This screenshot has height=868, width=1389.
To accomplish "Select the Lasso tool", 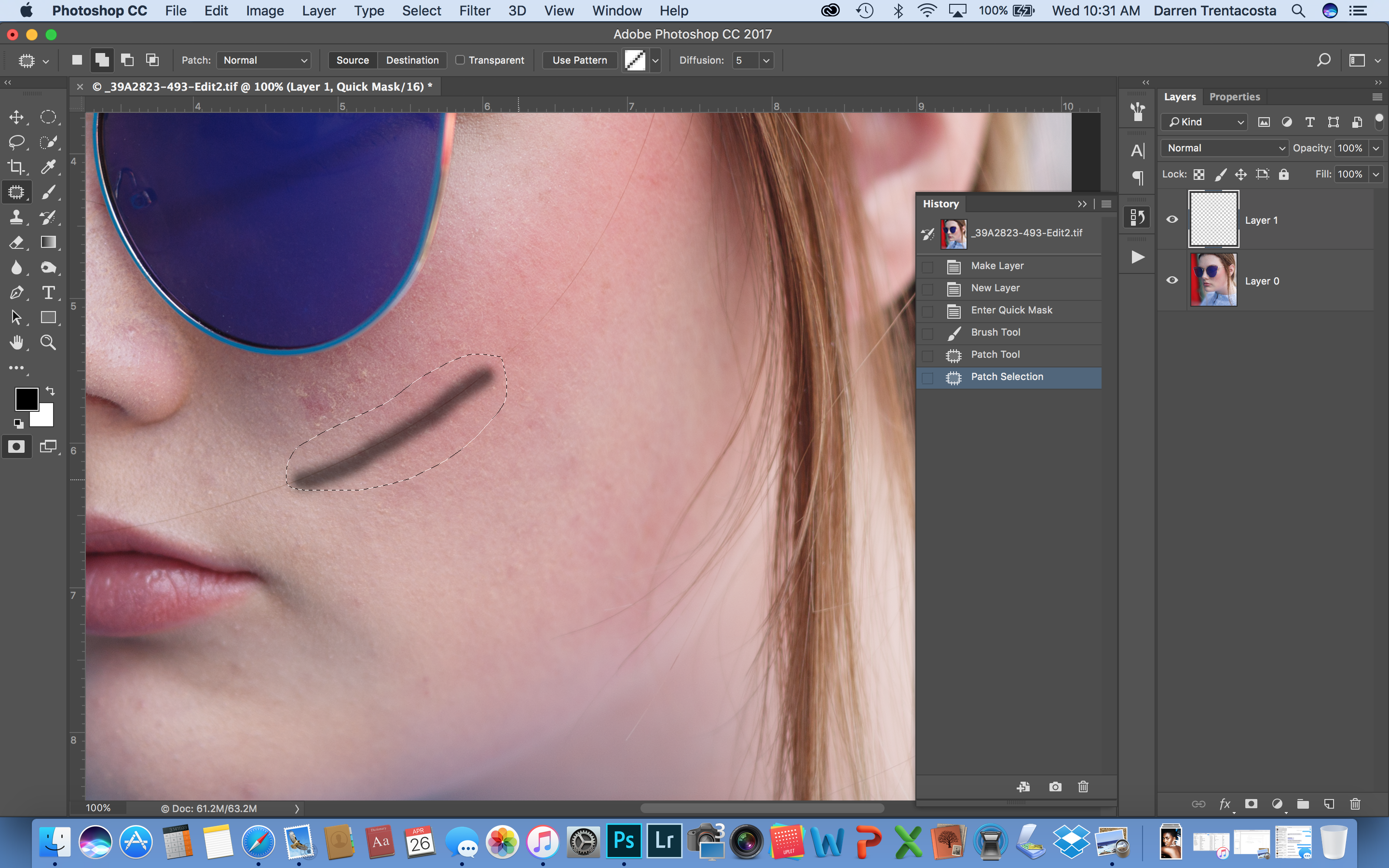I will [x=16, y=142].
